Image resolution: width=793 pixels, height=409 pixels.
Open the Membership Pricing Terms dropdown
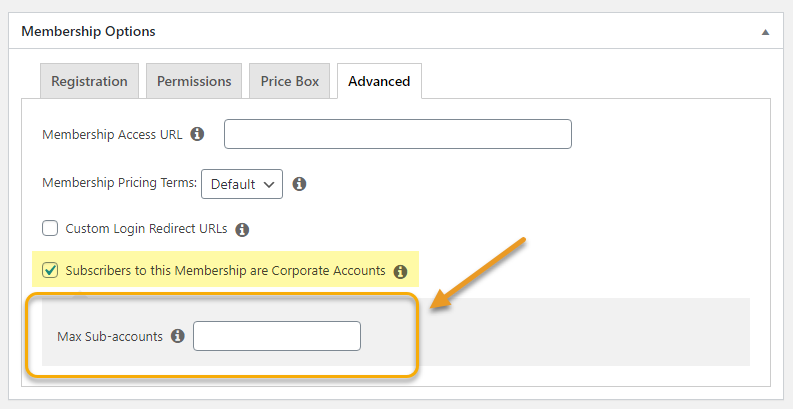click(x=242, y=184)
